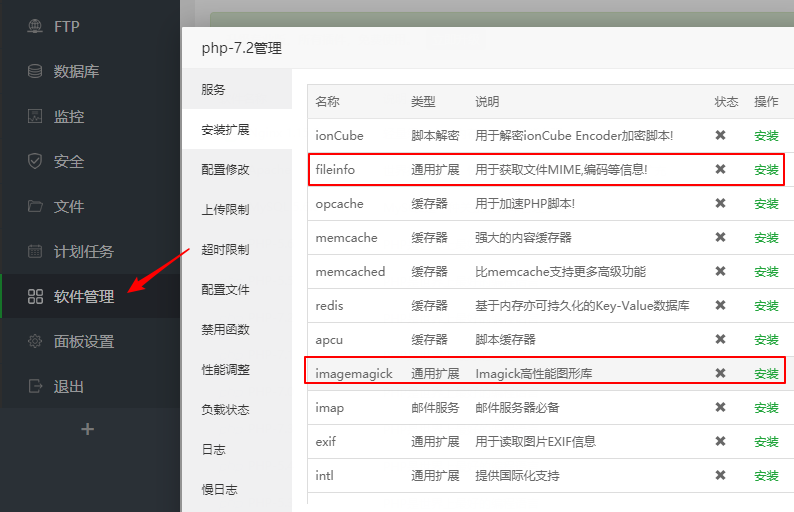Click the 'php-7.2管理' dialog title
The height and width of the screenshot is (512, 794).
242,48
